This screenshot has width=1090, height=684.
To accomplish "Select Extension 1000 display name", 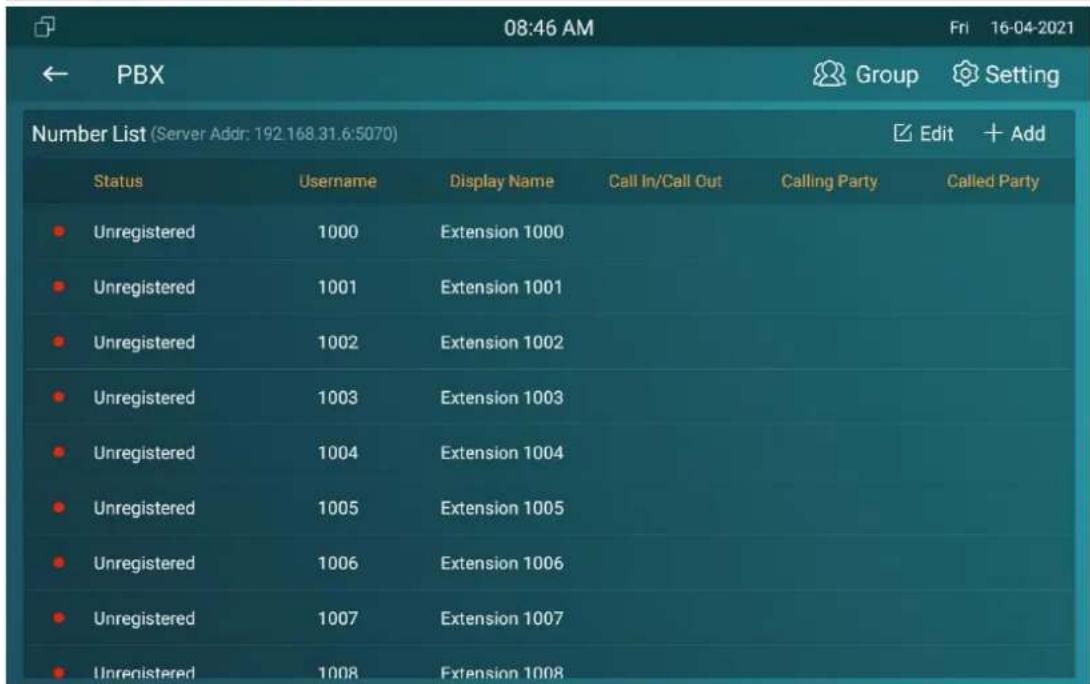I will coord(502,232).
